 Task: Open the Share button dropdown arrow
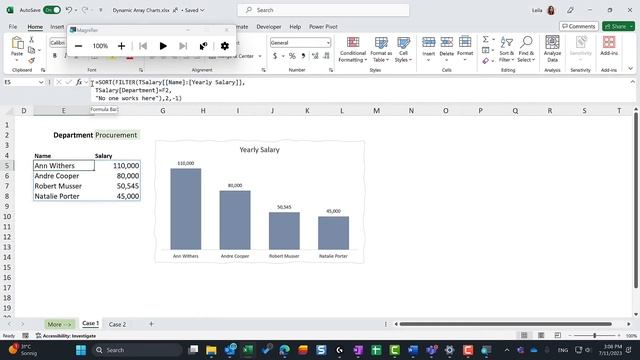(631, 27)
